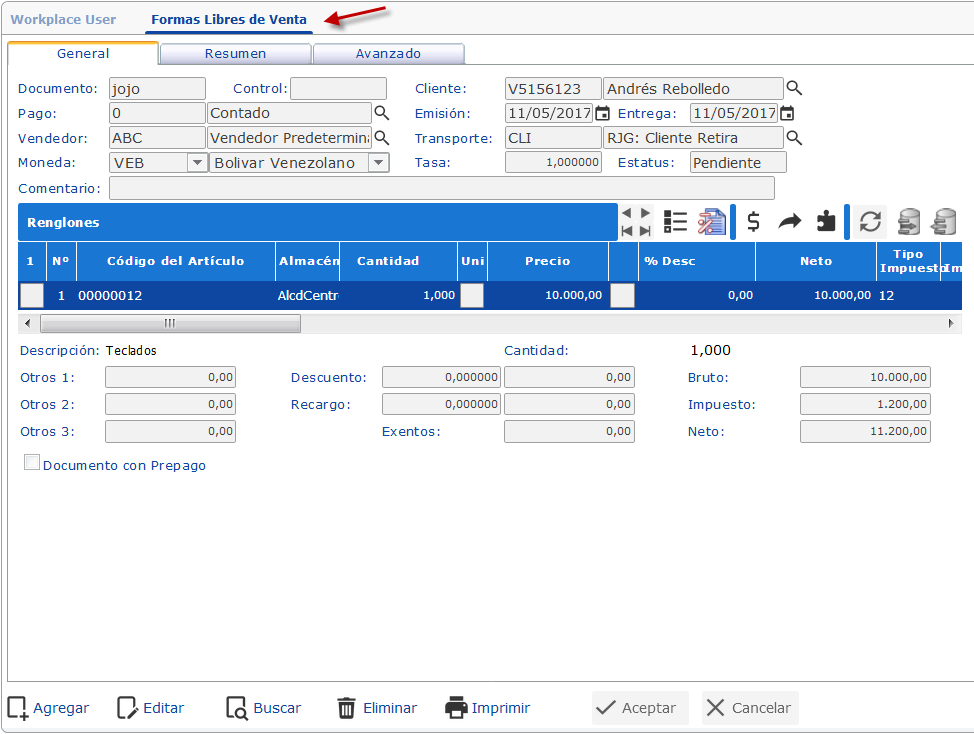Click the Imprimir button

(x=487, y=708)
